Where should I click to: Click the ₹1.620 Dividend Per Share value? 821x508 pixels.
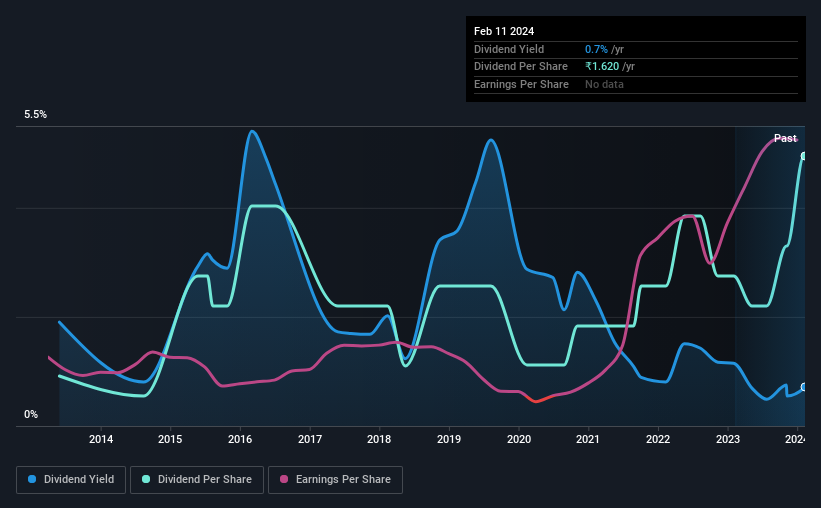click(x=602, y=67)
